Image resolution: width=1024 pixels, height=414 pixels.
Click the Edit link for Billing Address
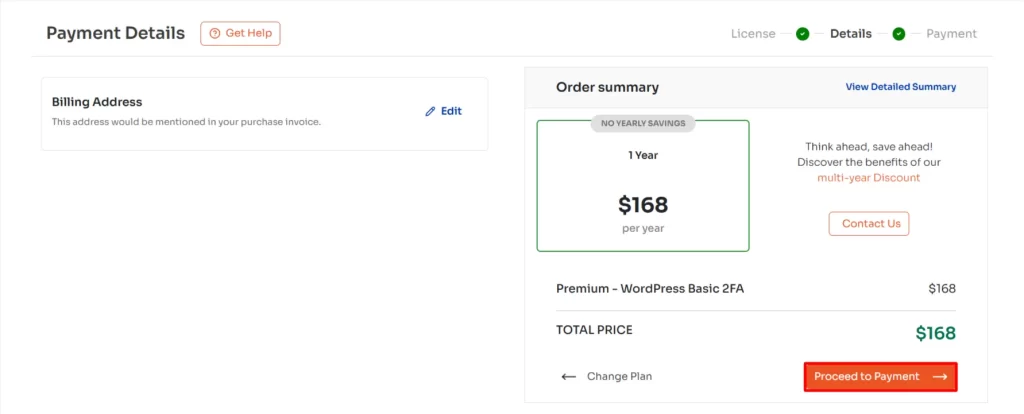pos(451,111)
